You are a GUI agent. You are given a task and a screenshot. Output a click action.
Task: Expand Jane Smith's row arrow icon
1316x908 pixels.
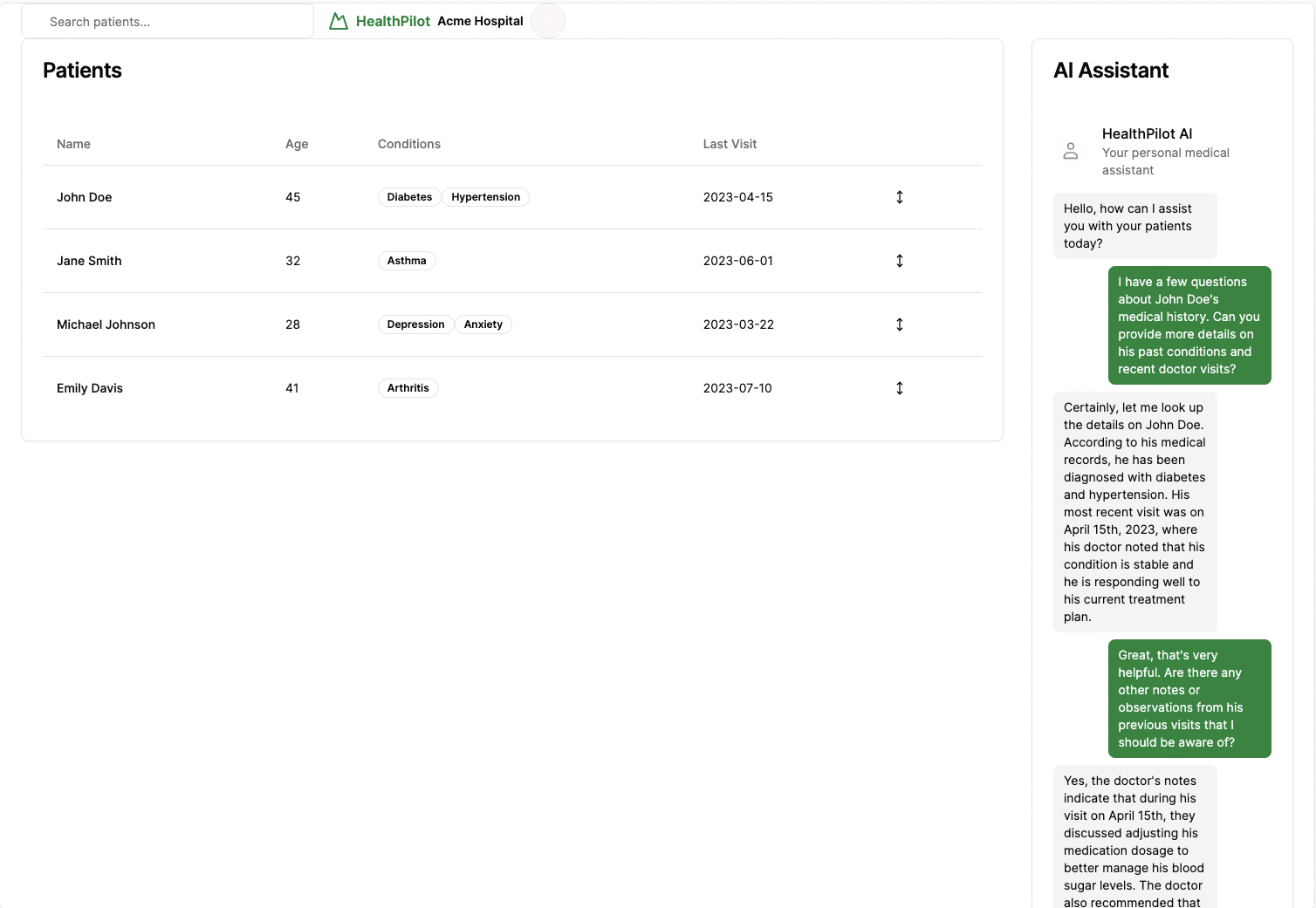coord(899,261)
